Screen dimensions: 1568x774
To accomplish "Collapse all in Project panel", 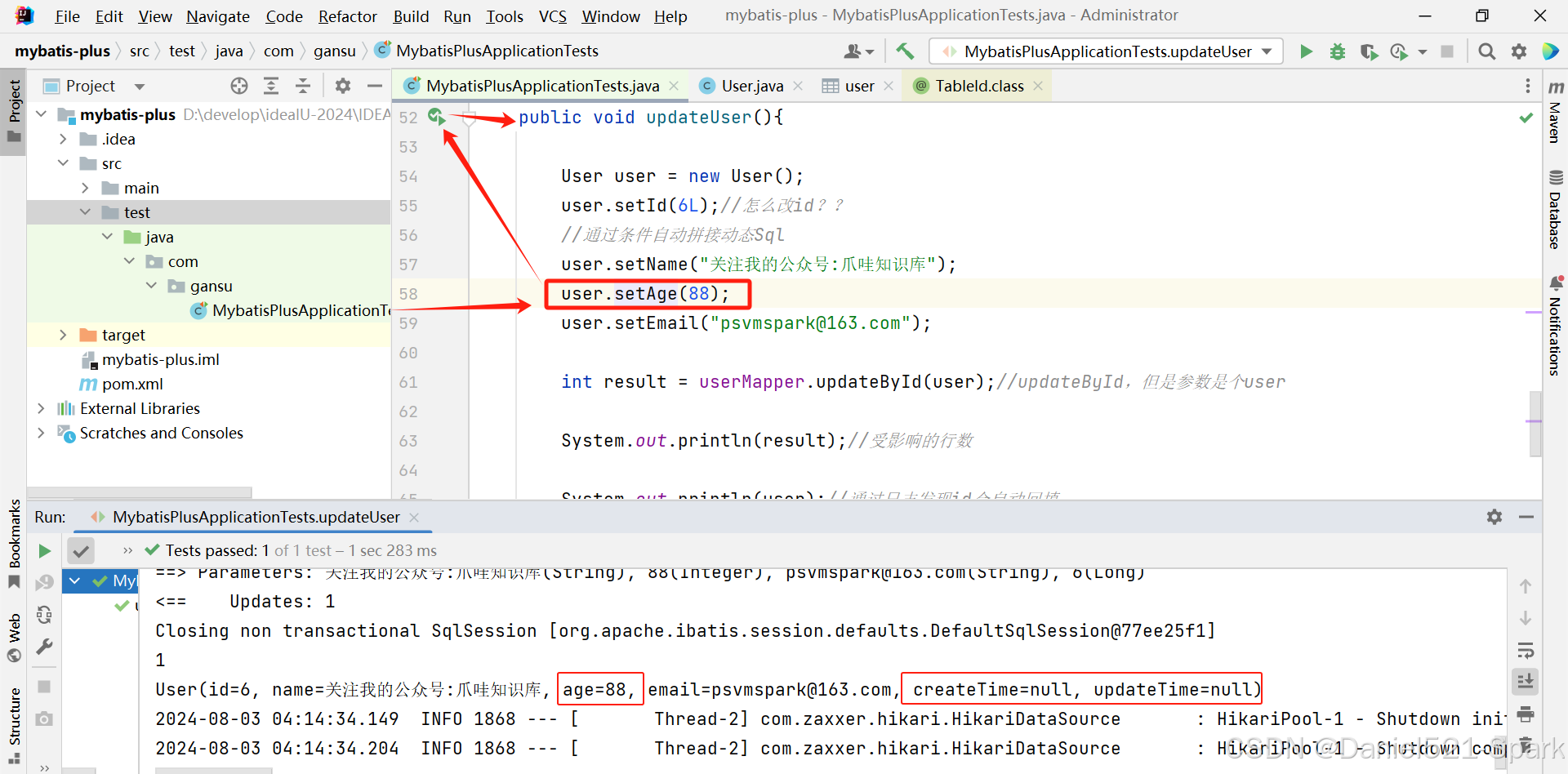I will [303, 86].
